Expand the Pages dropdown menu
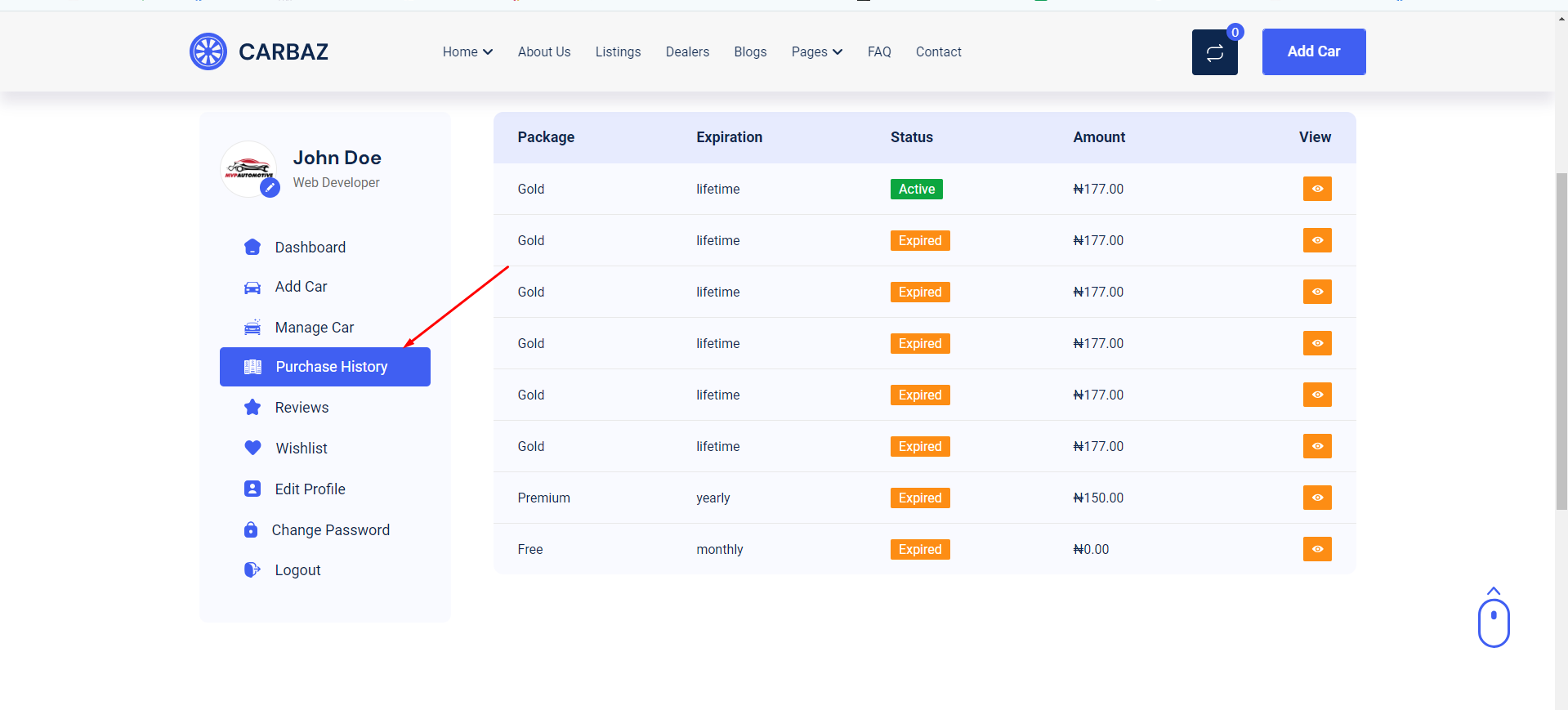Viewport: 1568px width, 710px height. click(816, 52)
